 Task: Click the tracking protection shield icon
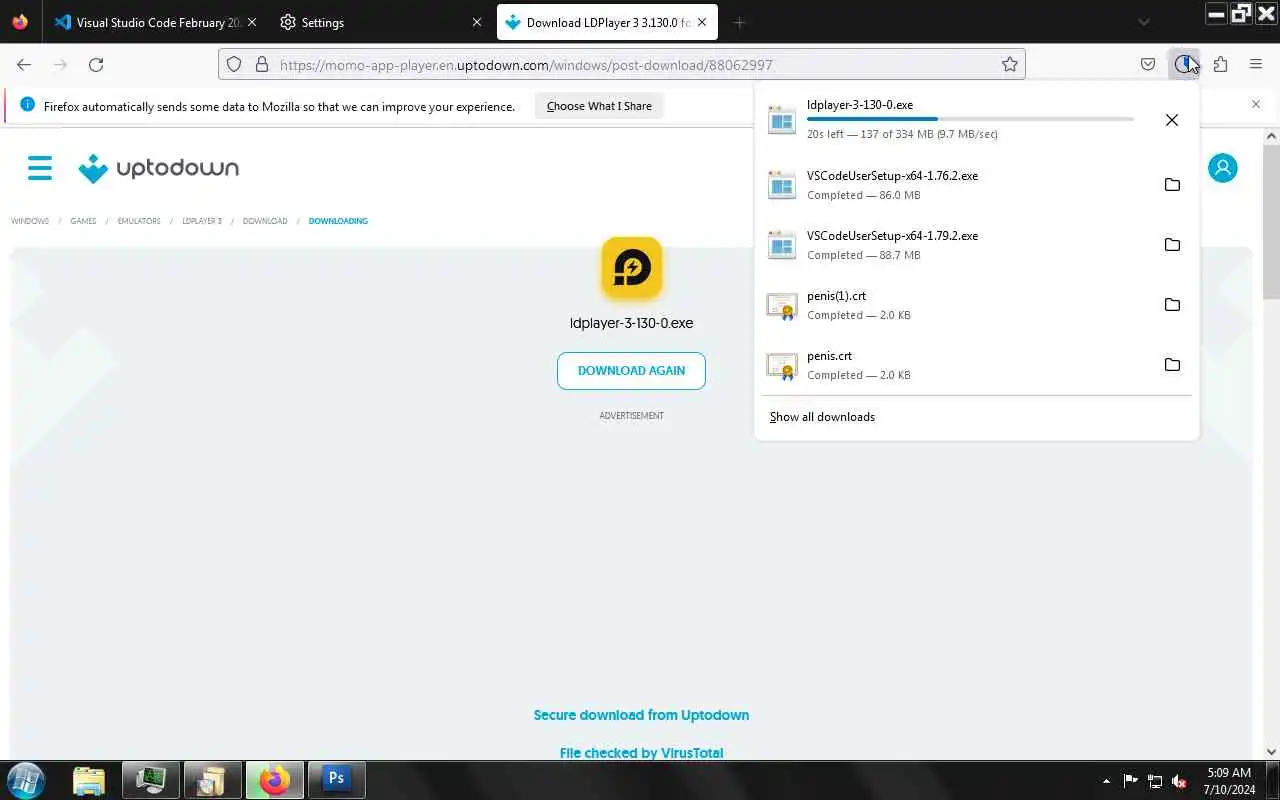click(234, 64)
